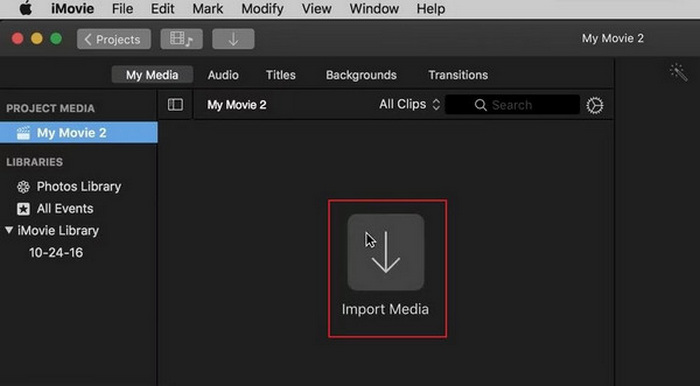Image resolution: width=700 pixels, height=386 pixels.
Task: Switch to the Titles tab
Action: click(281, 75)
